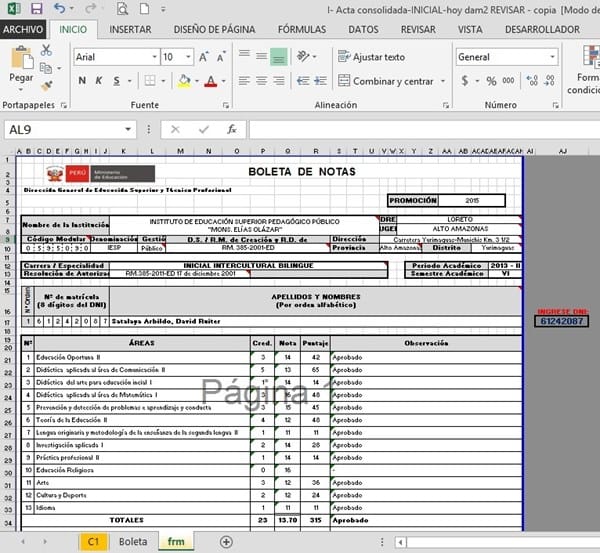Click Combinar y centrar button

pos(386,81)
